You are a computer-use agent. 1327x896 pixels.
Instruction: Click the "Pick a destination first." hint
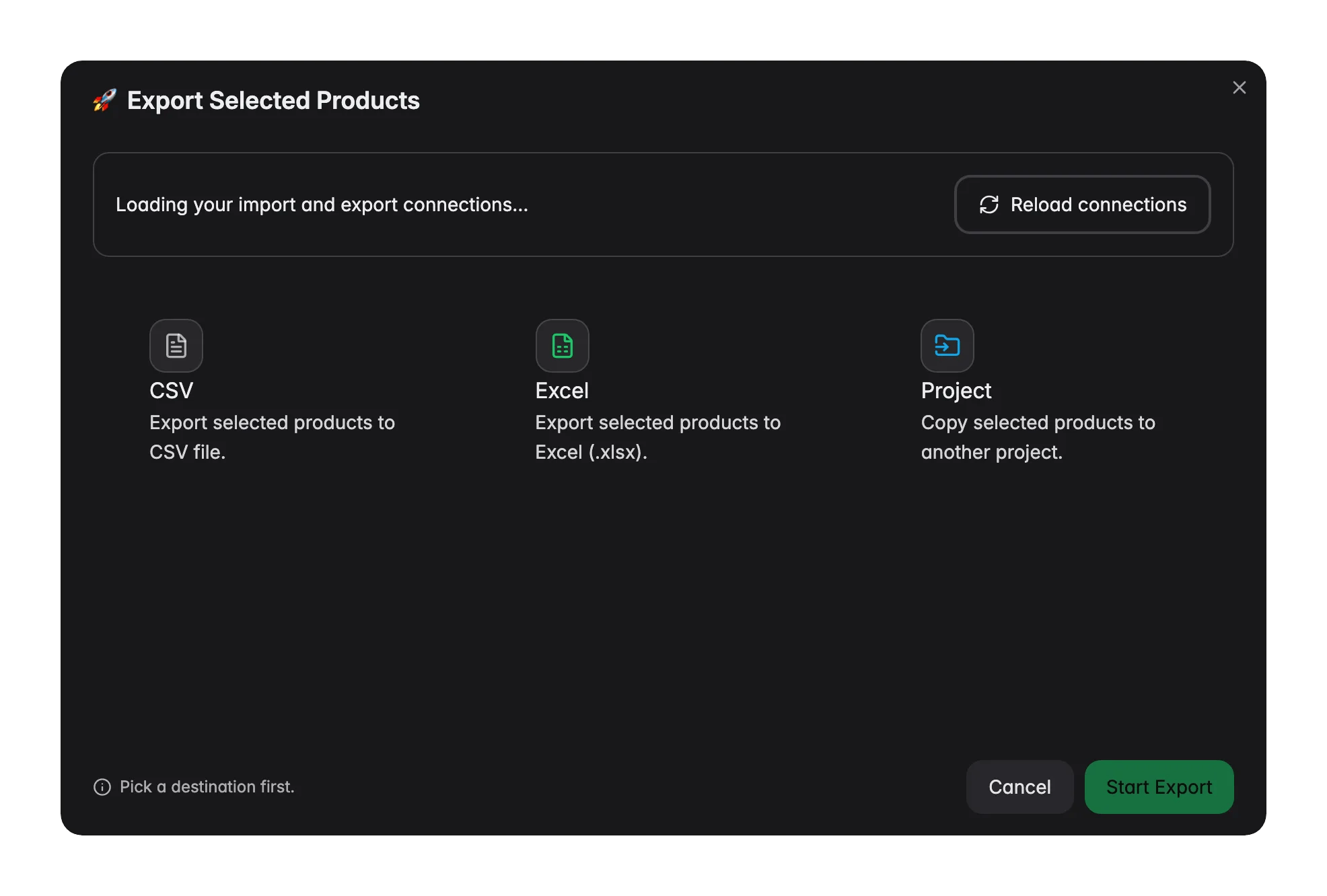click(207, 787)
